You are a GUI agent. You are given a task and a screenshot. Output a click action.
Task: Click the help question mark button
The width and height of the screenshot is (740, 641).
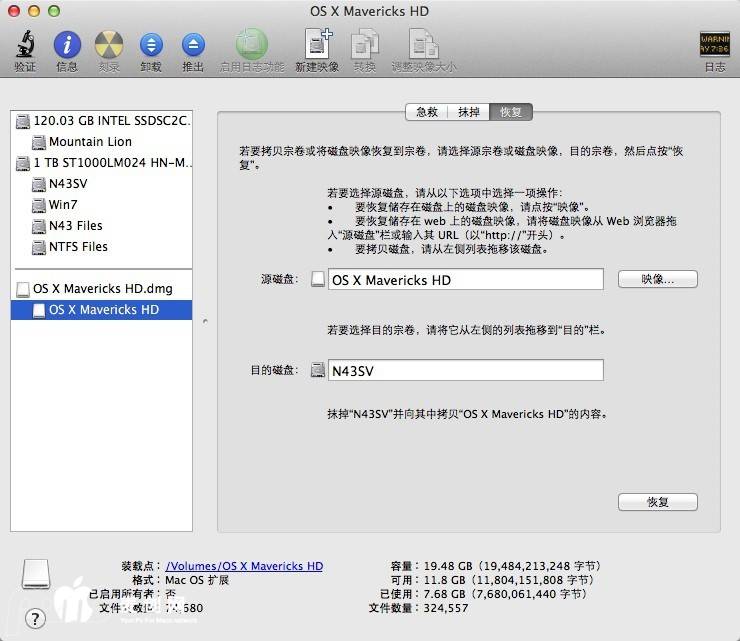35,619
